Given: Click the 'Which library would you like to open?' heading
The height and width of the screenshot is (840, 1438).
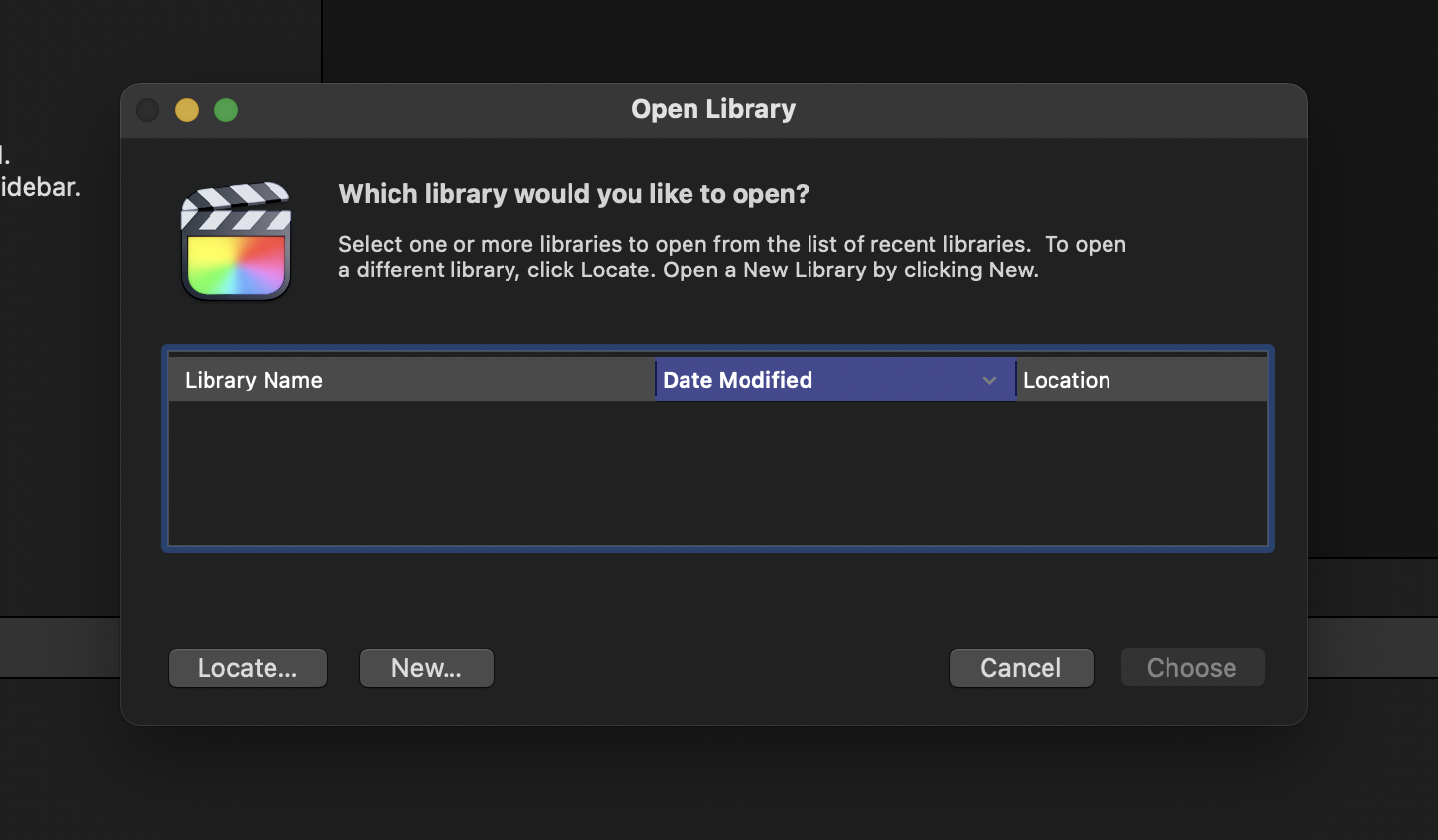Looking at the screenshot, I should [x=574, y=194].
